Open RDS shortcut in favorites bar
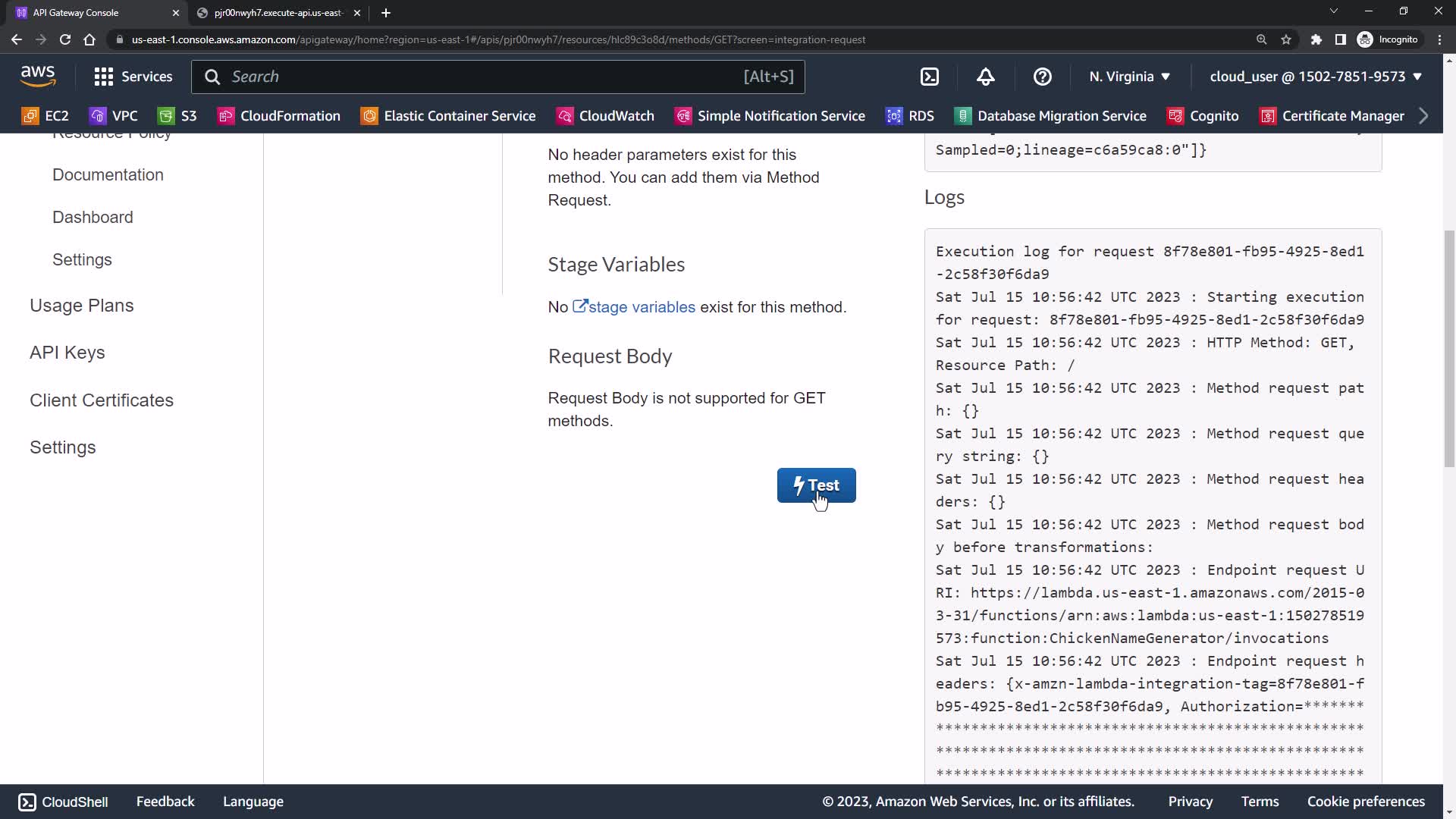 [x=910, y=116]
